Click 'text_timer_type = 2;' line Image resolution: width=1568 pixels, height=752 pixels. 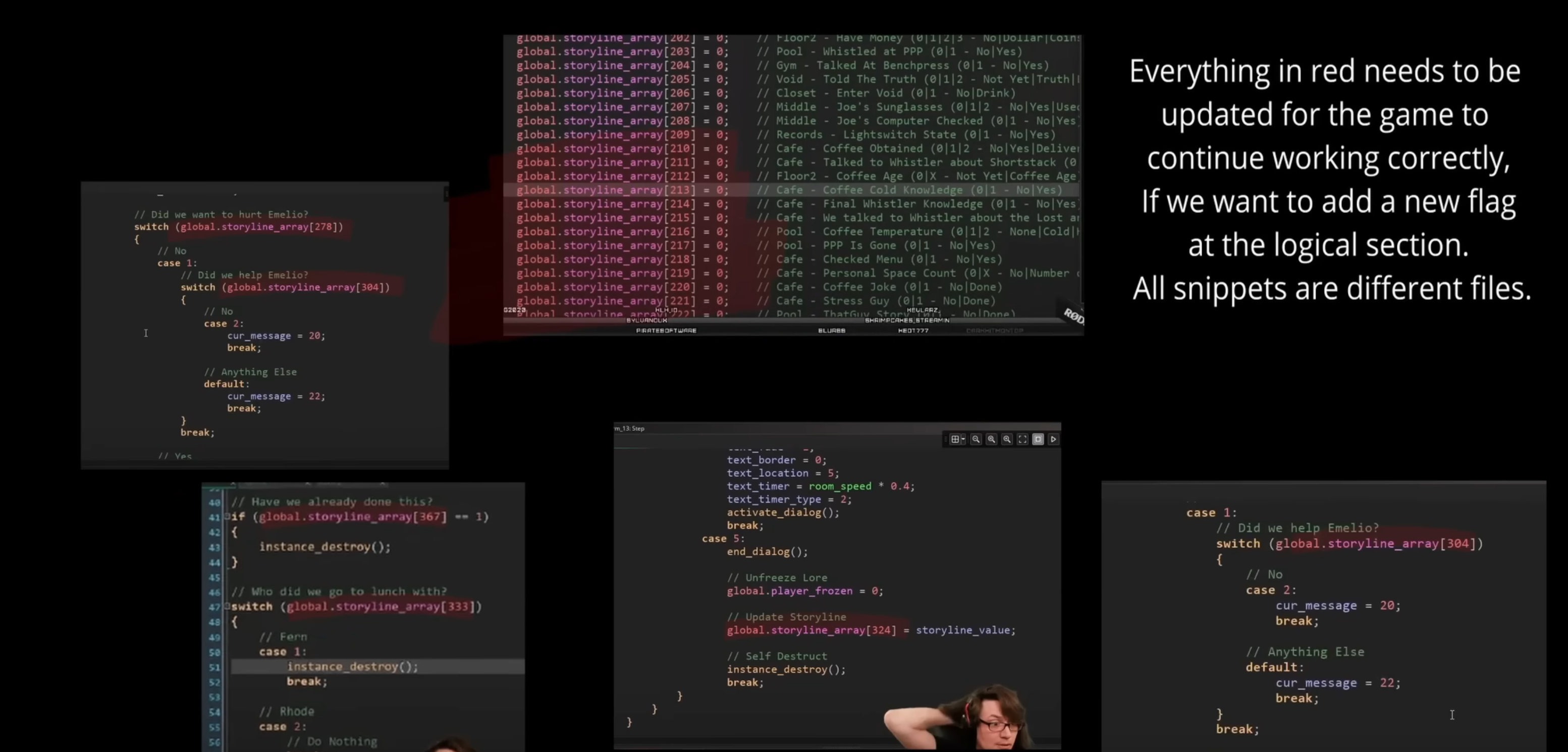(x=789, y=499)
